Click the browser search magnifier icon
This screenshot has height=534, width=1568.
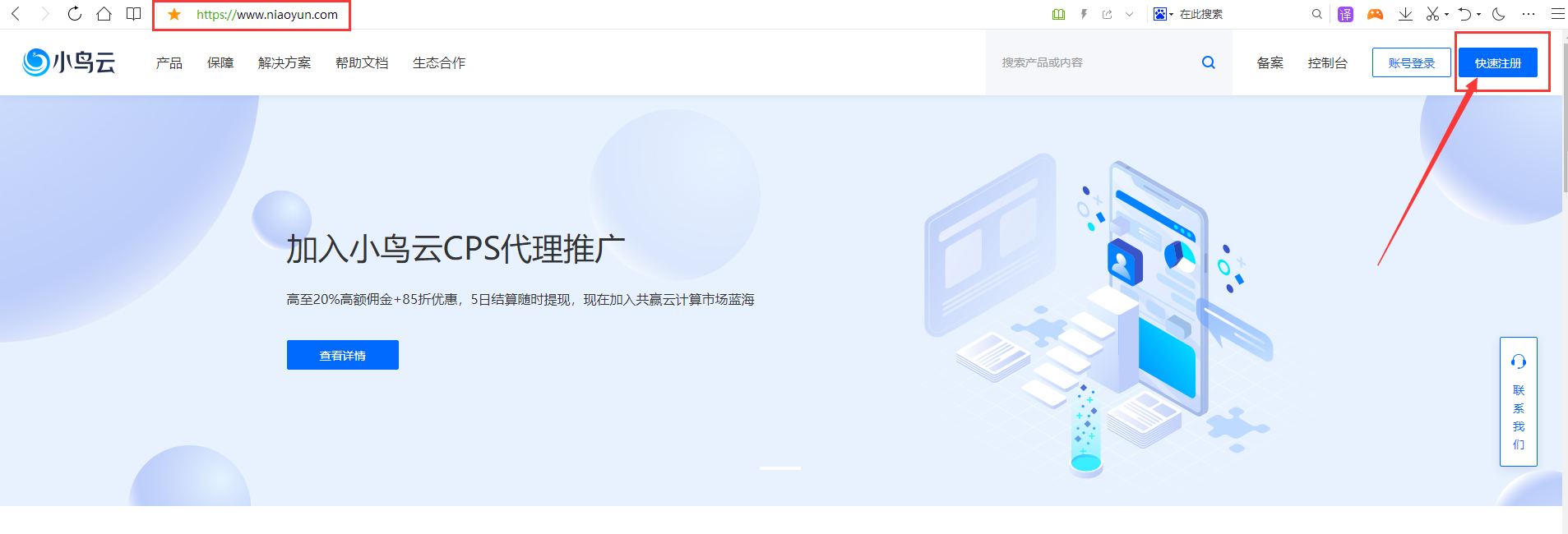1317,14
